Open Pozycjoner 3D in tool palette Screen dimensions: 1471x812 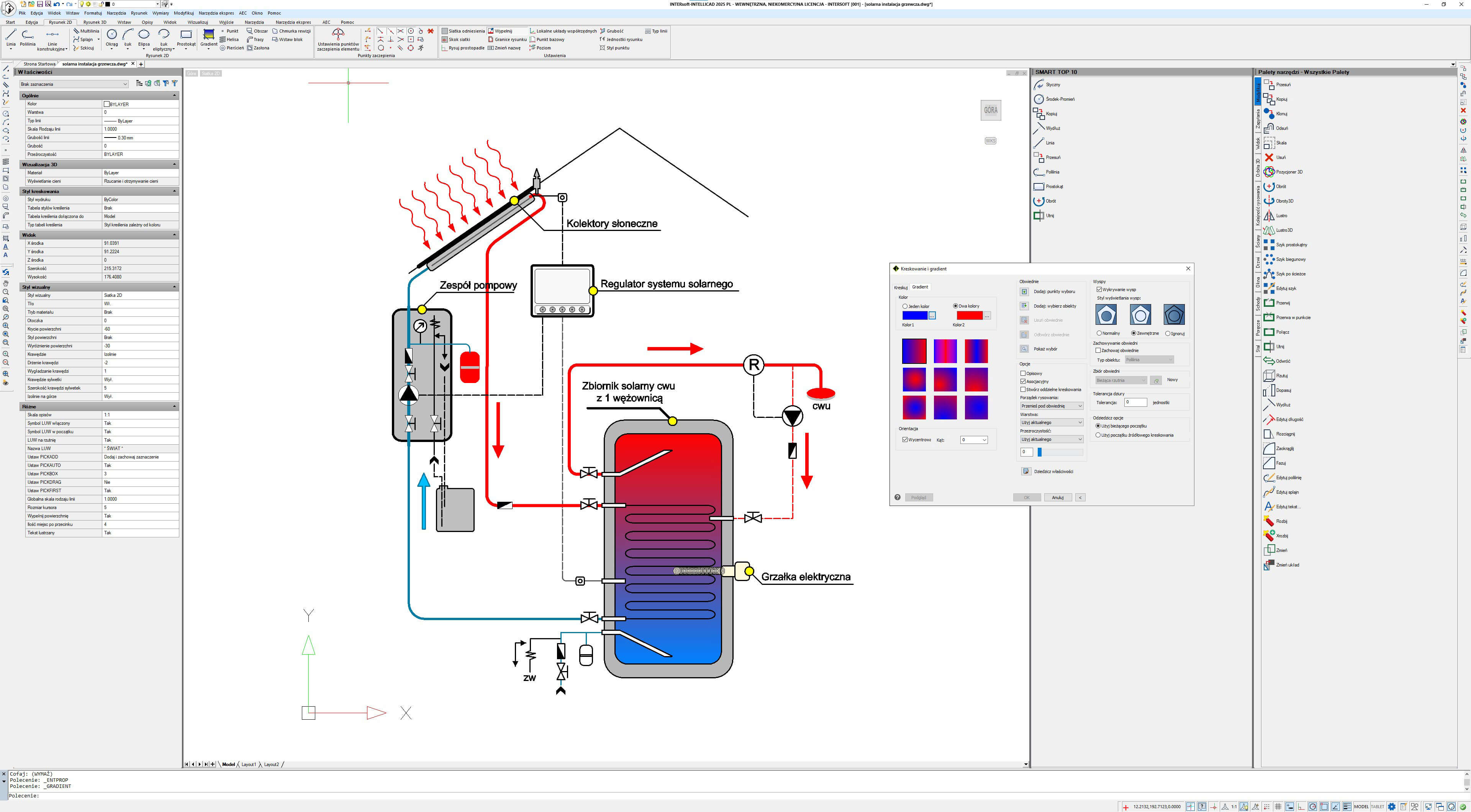pos(1283,172)
